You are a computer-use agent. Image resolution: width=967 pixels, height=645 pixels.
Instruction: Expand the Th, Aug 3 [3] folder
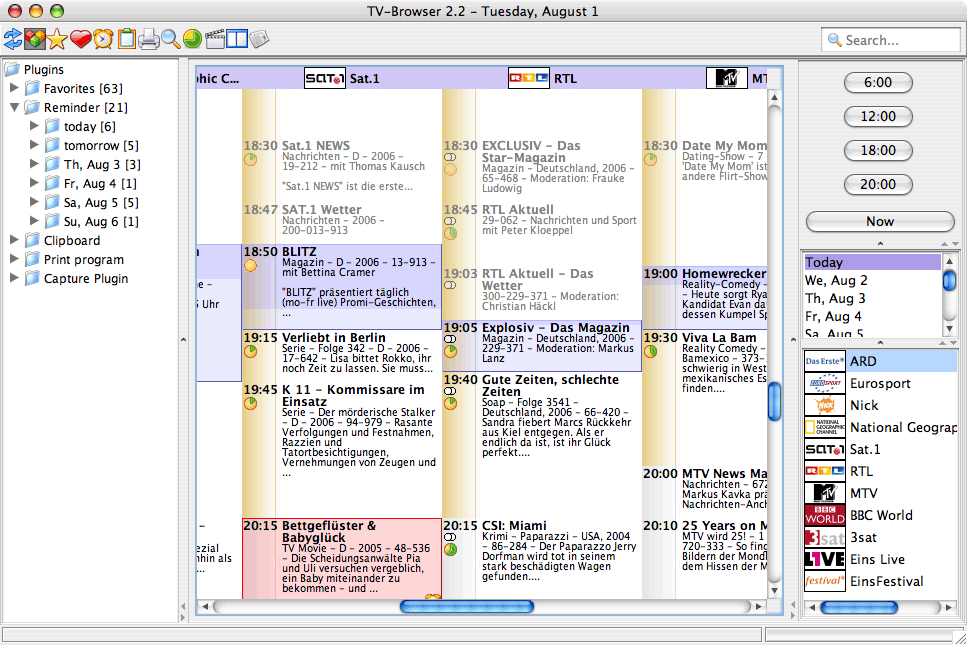pyautogui.click(x=35, y=164)
